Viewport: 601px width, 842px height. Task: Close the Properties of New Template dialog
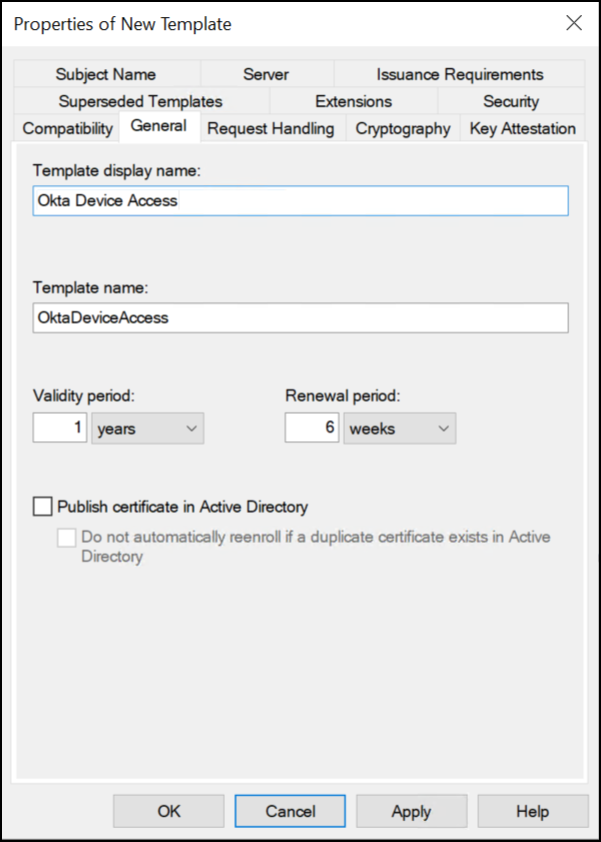pyautogui.click(x=574, y=24)
